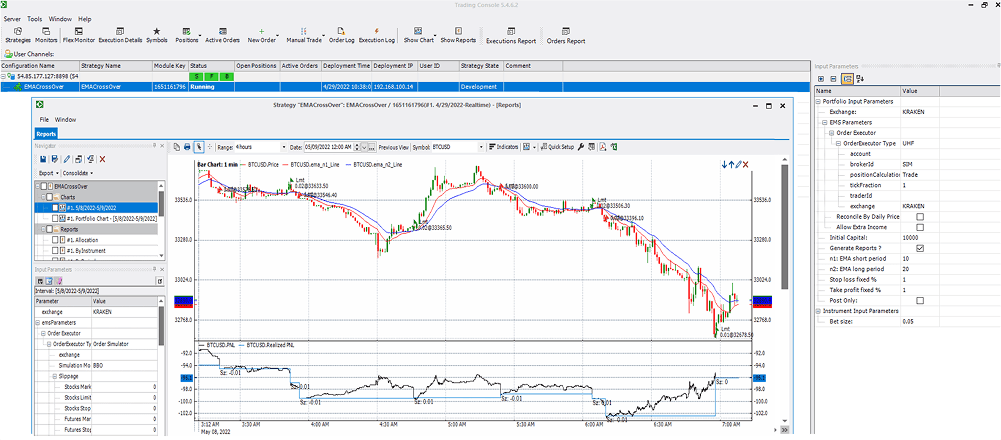Open the Order Log
Screen dimensions: 1001x440
coord(341,35)
